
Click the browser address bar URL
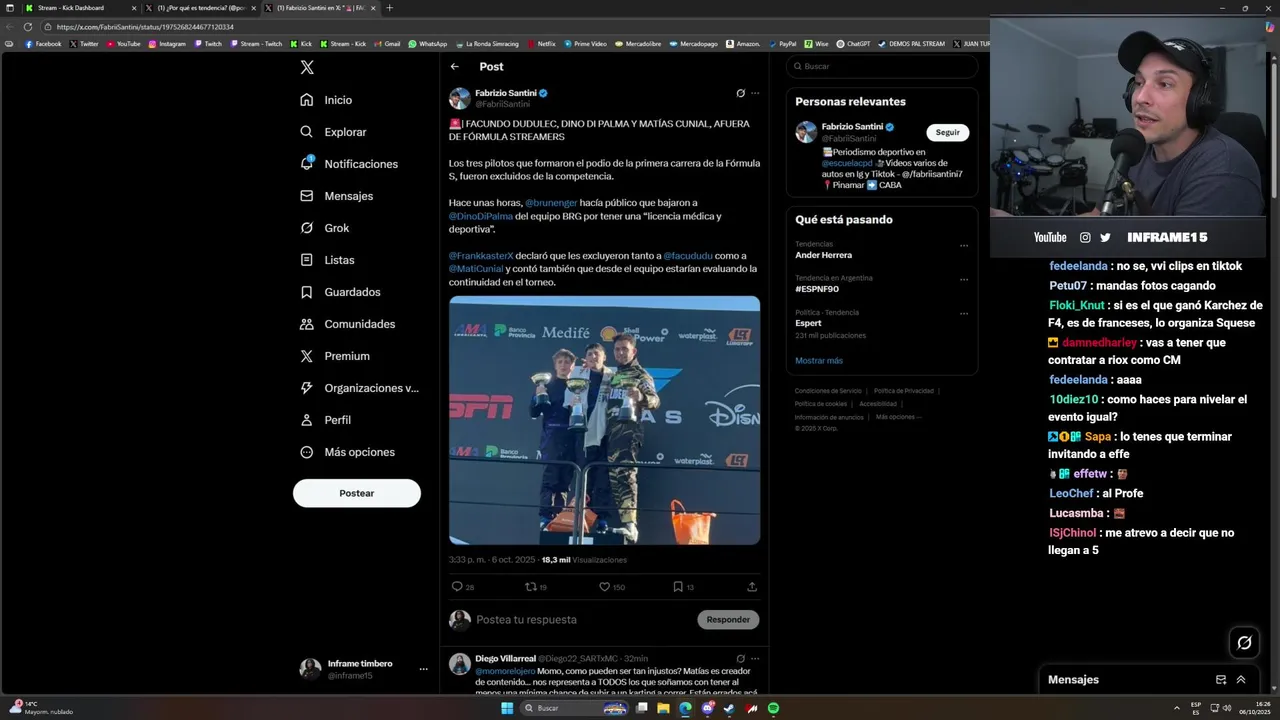[145, 27]
